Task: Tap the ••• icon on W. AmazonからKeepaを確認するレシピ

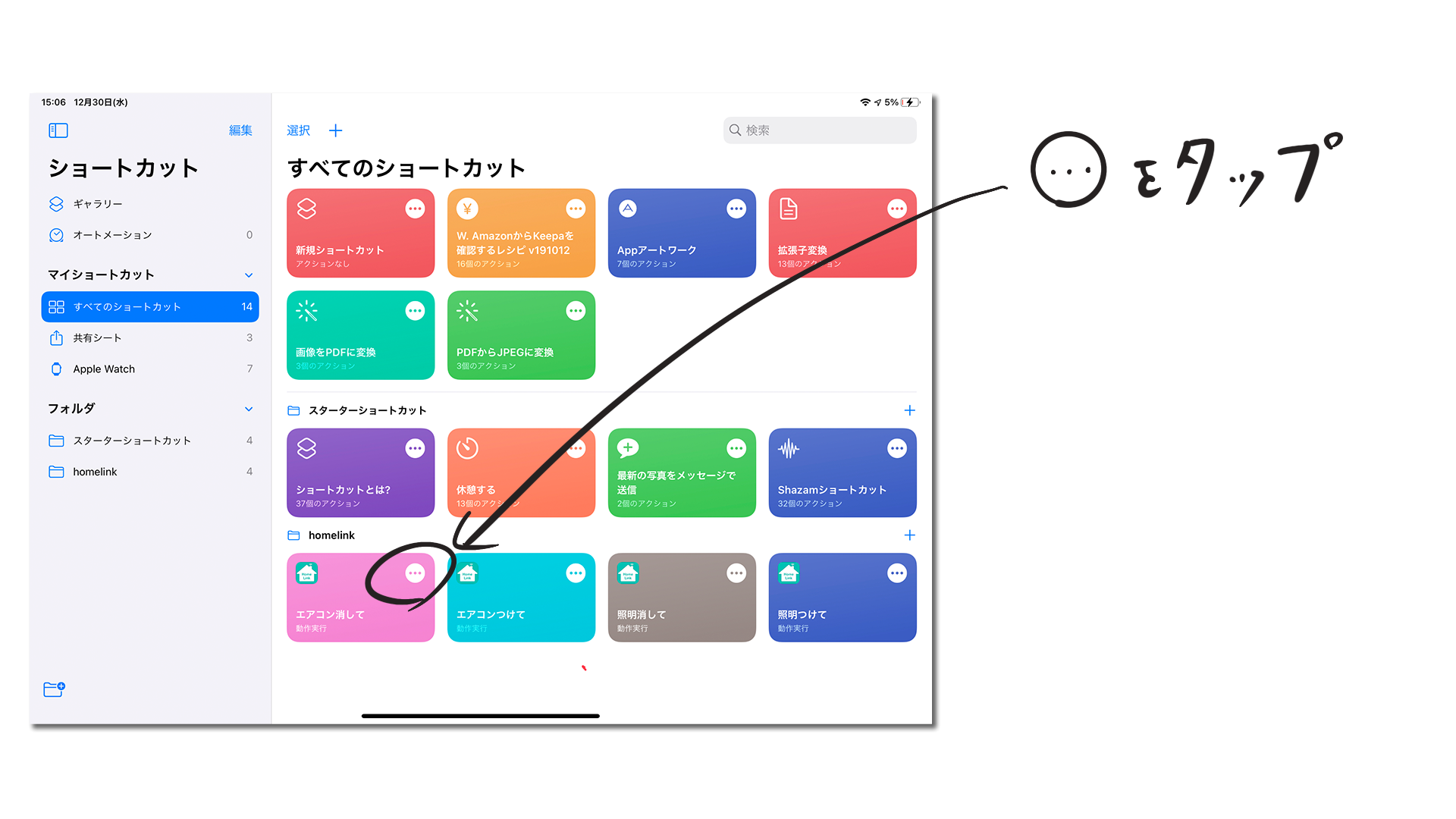Action: (578, 209)
